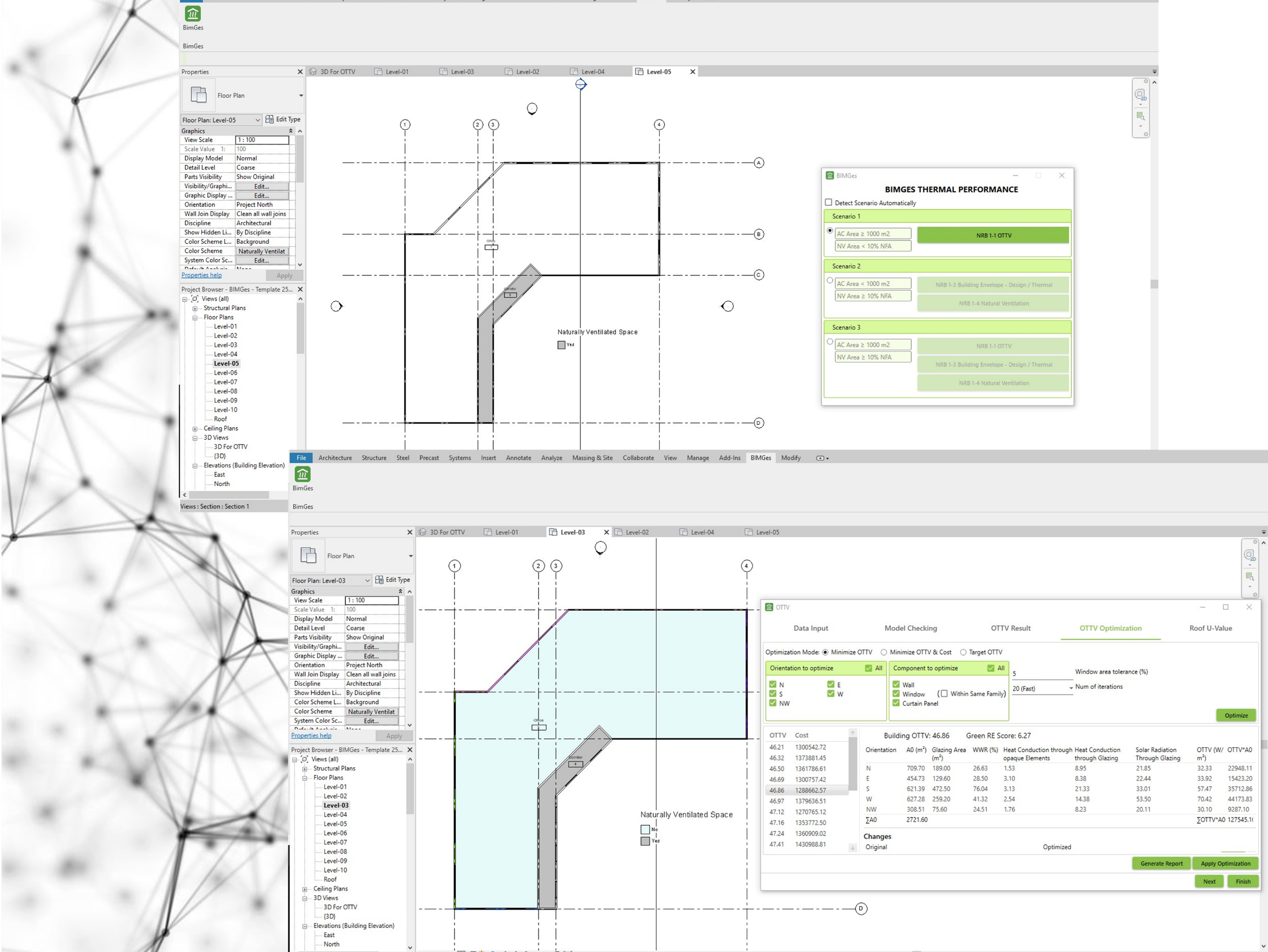The height and width of the screenshot is (952, 1268).
Task: Select Minimize OTTV & Cost mode
Action: tap(883, 652)
